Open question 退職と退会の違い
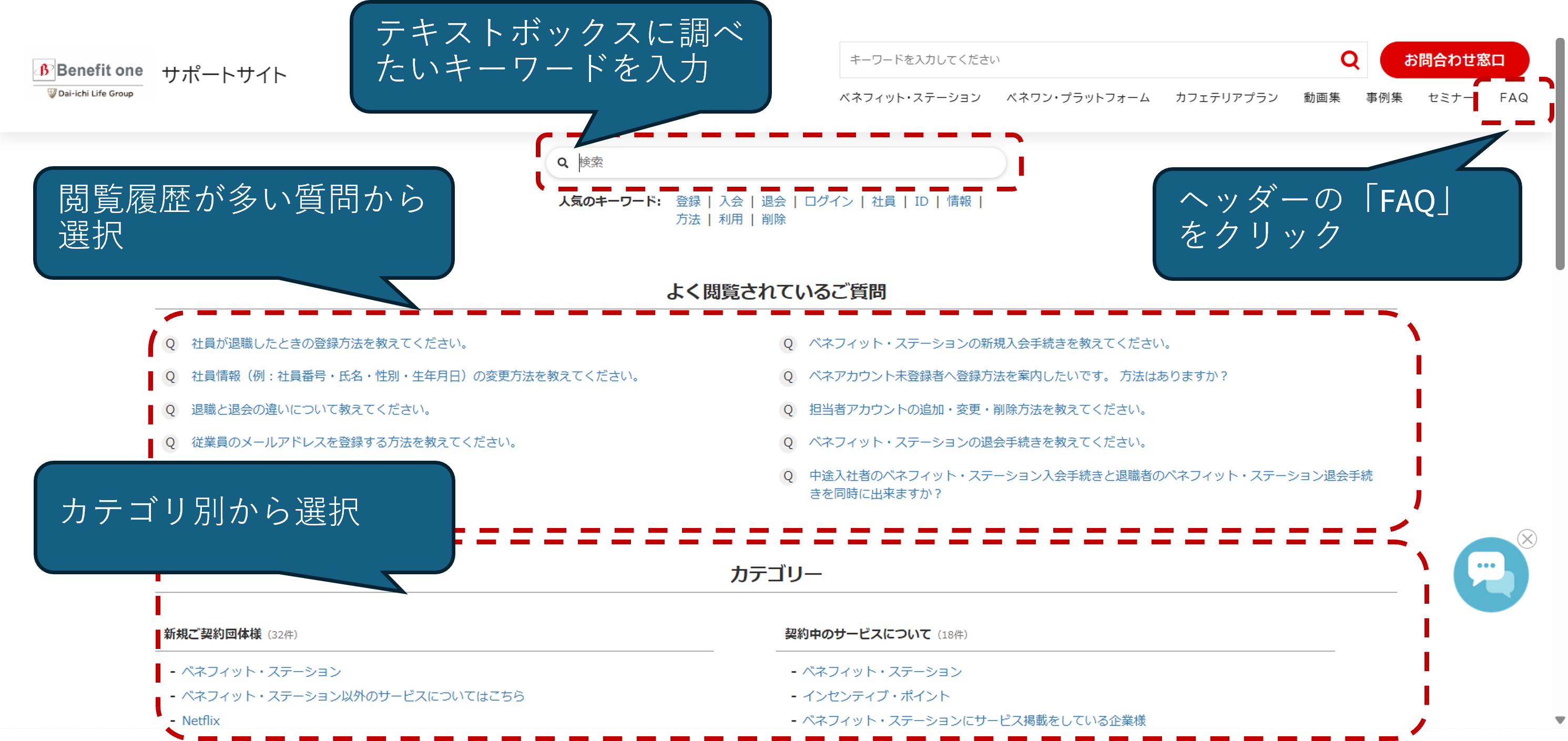The height and width of the screenshot is (741, 1568). click(x=312, y=409)
